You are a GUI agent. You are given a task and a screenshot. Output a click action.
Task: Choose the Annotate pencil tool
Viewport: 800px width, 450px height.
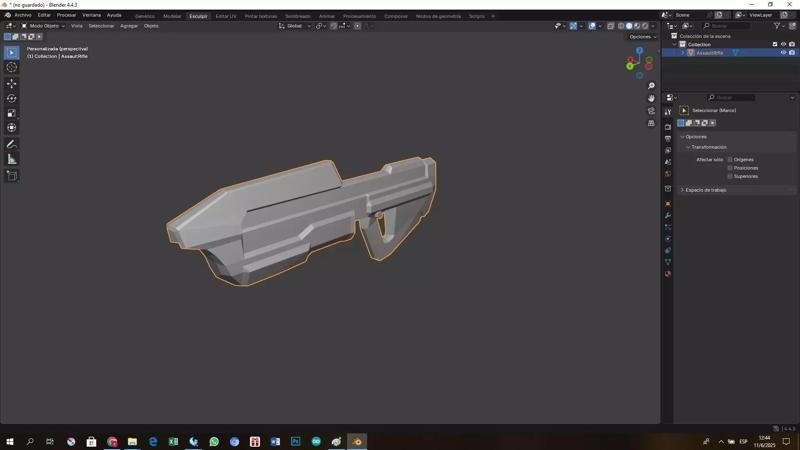point(12,144)
